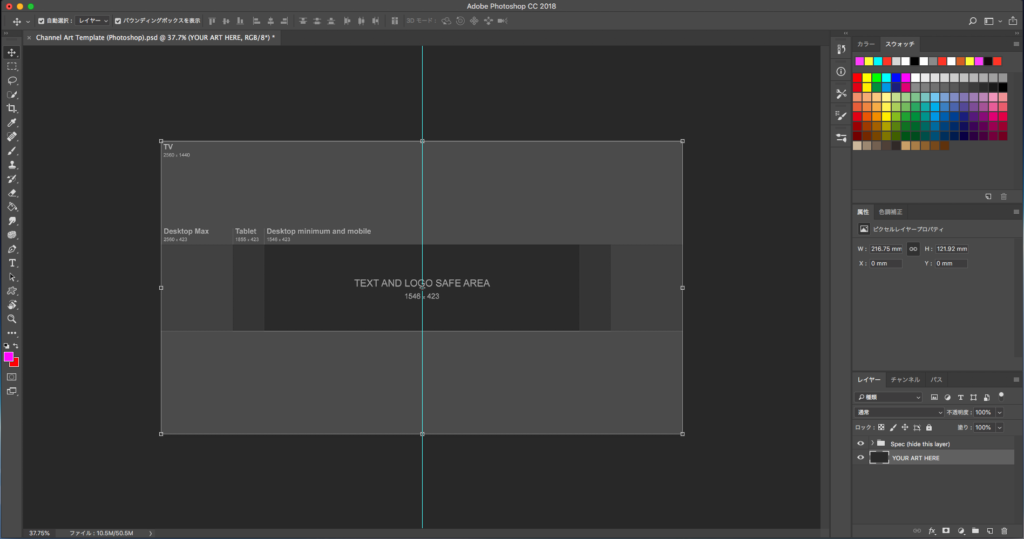Select the Zoom tool in toolbar
The height and width of the screenshot is (539, 1024).
[x=12, y=319]
